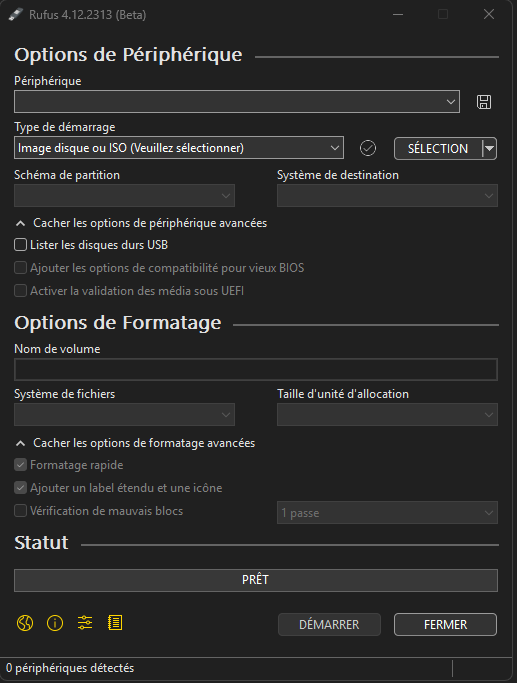Image resolution: width=517 pixels, height=683 pixels.
Task: Open the settings sliders icon
Action: click(85, 623)
